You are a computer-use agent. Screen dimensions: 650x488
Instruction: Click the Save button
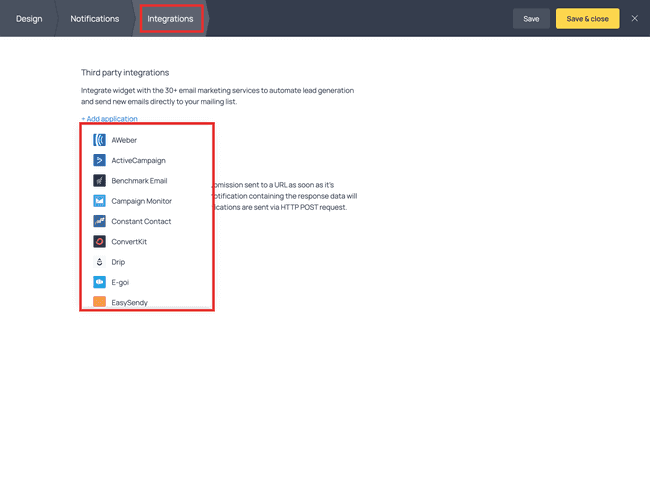click(x=531, y=19)
